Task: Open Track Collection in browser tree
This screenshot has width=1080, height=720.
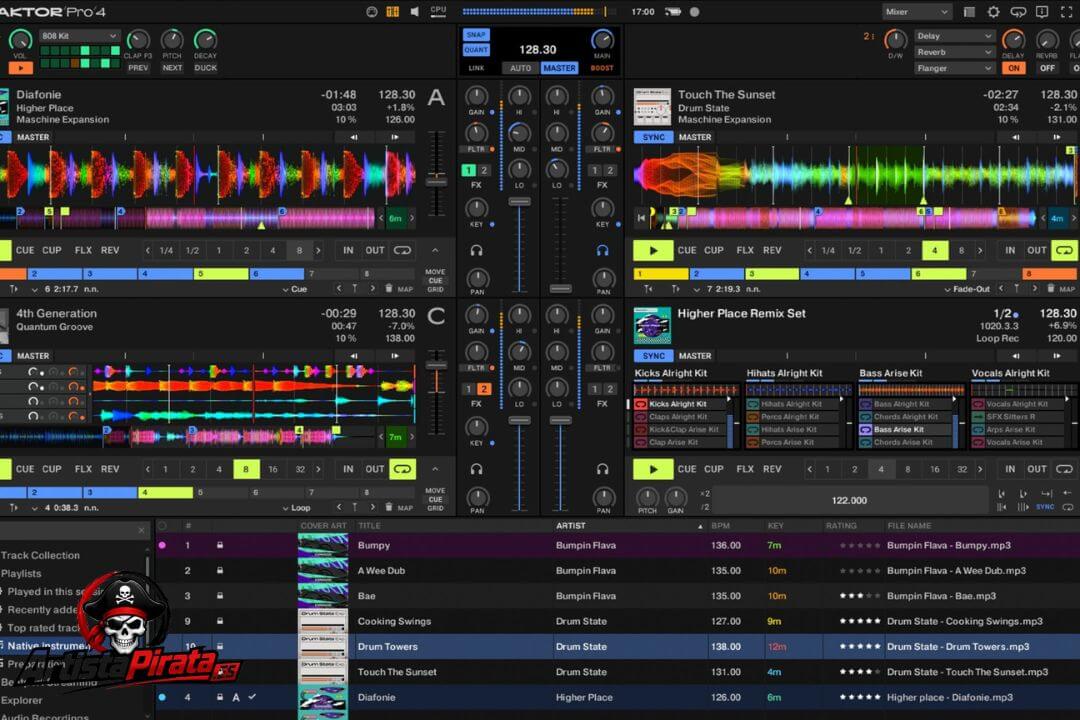Action: 41,555
